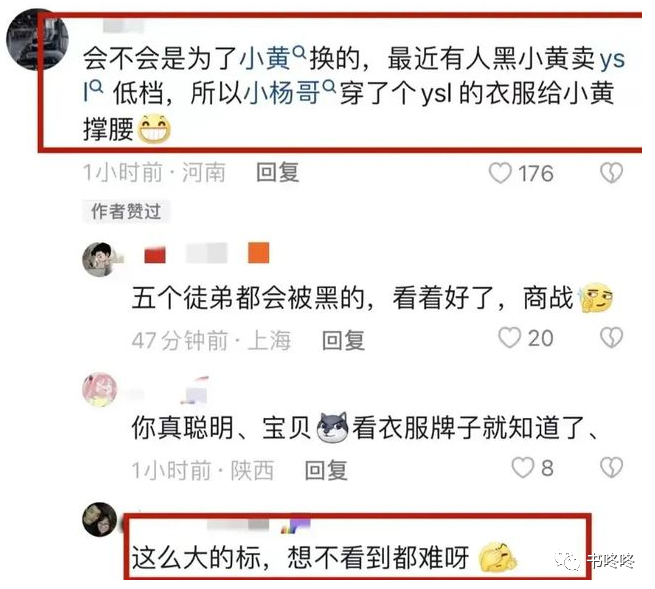The width and height of the screenshot is (655, 589).
Task: Click the 书咚咚 watermark logo
Action: tap(595, 561)
